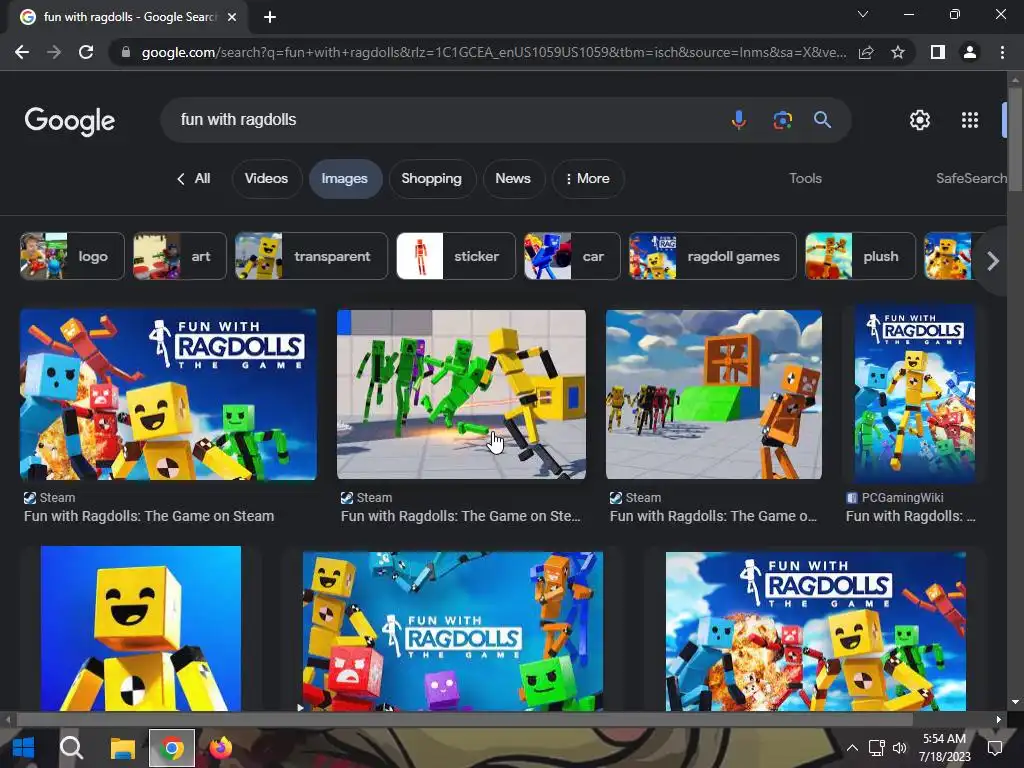This screenshot has width=1024, height=768.
Task: Click the Chrome taskbar icon
Action: click(x=172, y=748)
